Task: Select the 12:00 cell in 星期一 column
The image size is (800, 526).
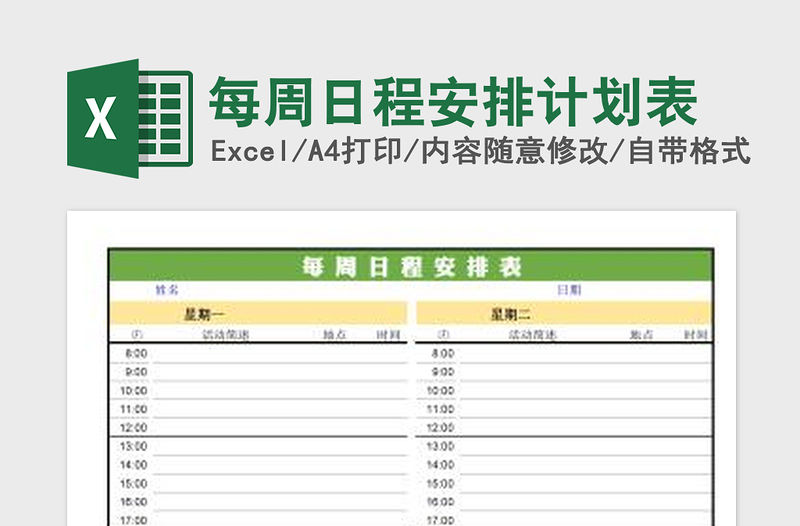Action: [134, 428]
